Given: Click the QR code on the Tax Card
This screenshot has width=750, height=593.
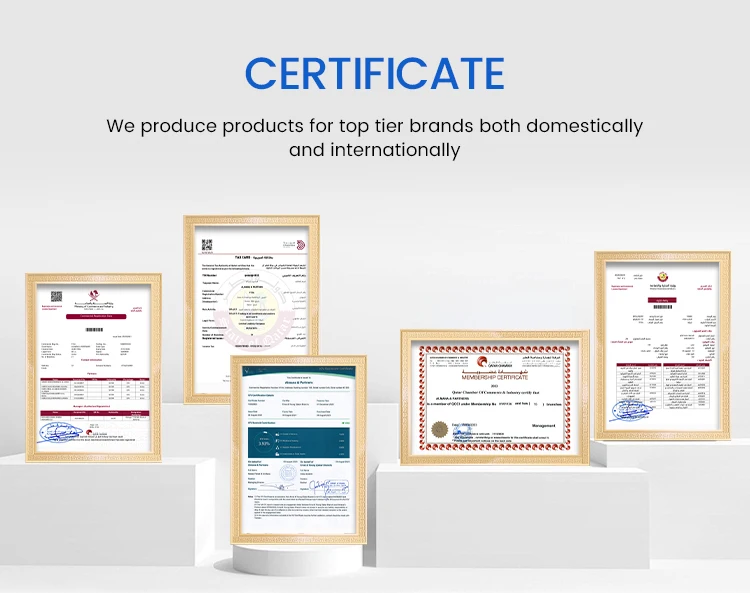Looking at the screenshot, I should click(x=207, y=245).
